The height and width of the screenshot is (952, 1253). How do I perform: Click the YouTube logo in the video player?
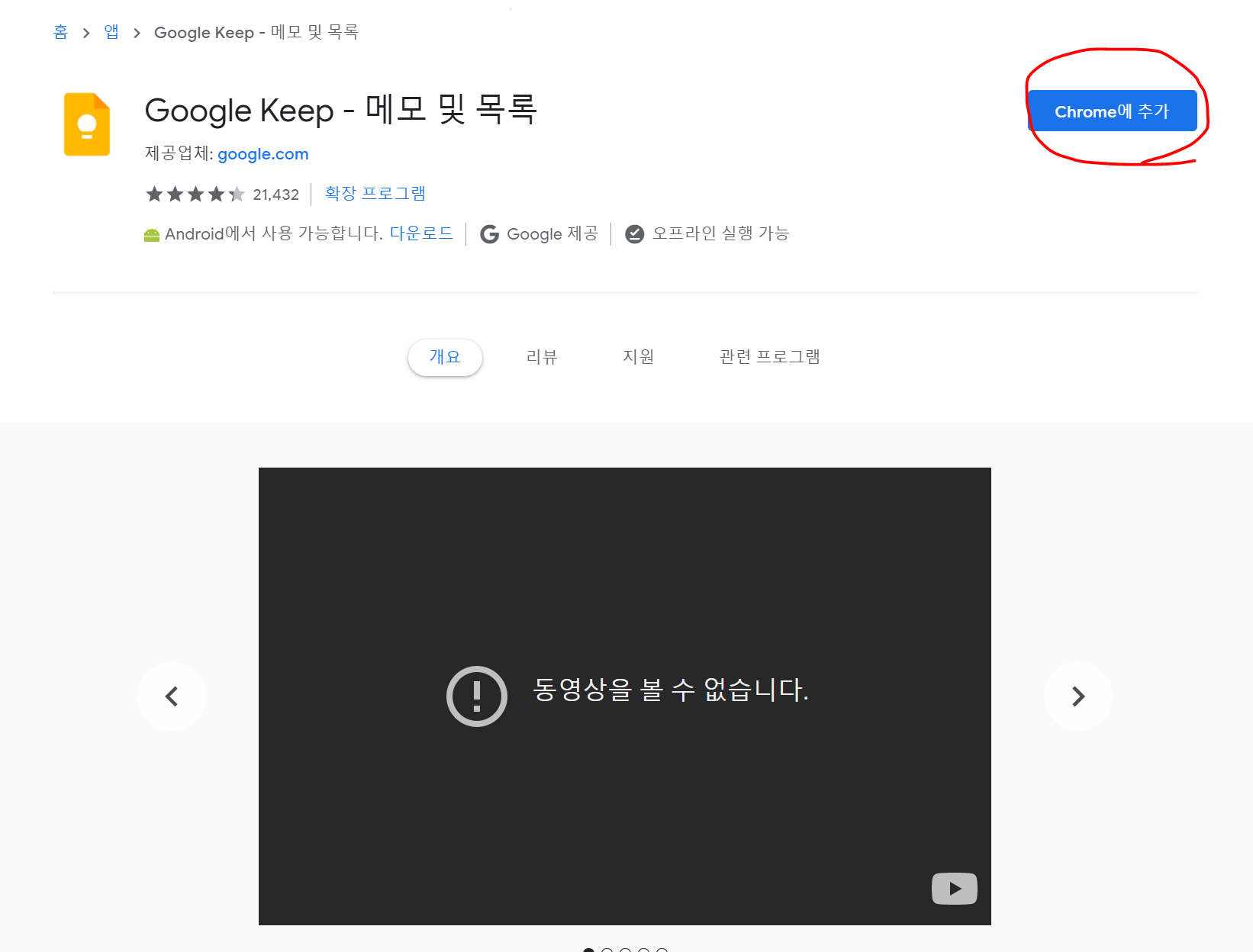955,889
